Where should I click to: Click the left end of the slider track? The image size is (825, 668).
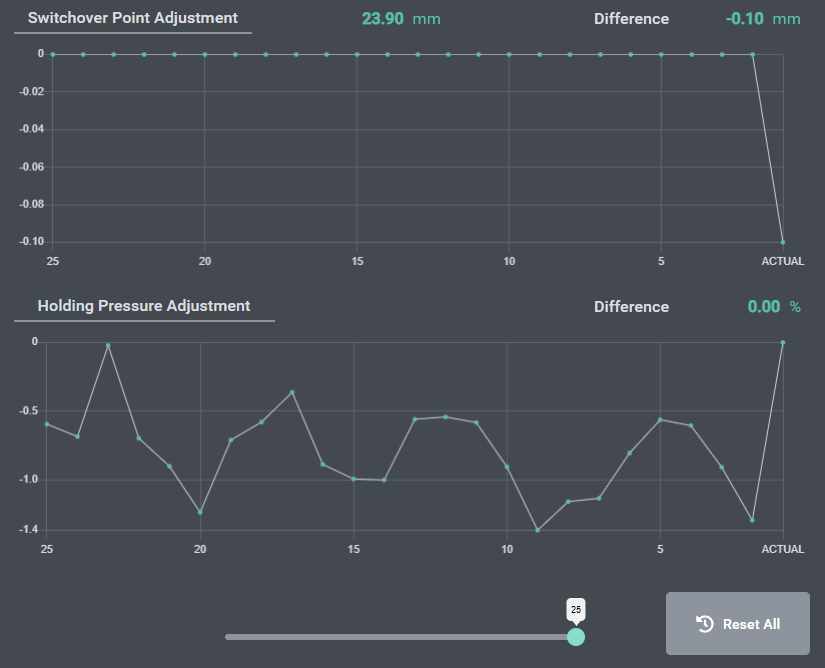click(228, 637)
